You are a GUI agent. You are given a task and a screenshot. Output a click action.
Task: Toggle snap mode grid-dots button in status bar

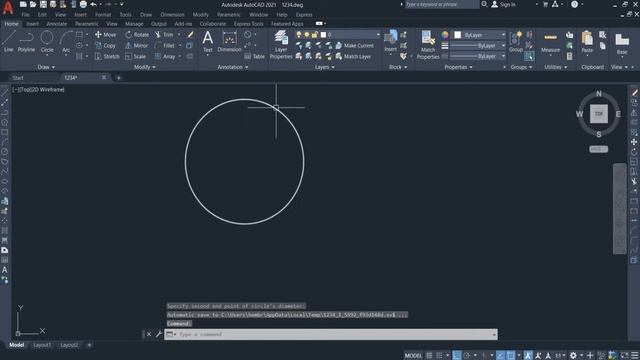point(439,356)
